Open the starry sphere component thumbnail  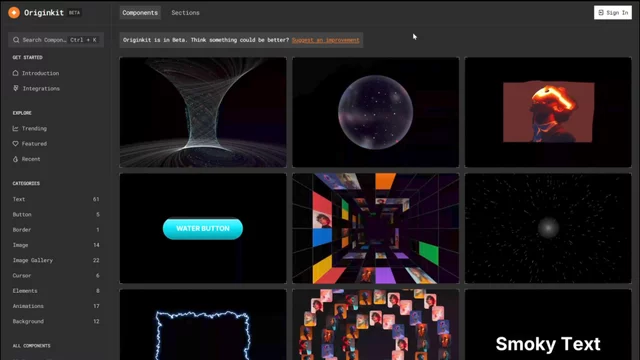pos(376,112)
